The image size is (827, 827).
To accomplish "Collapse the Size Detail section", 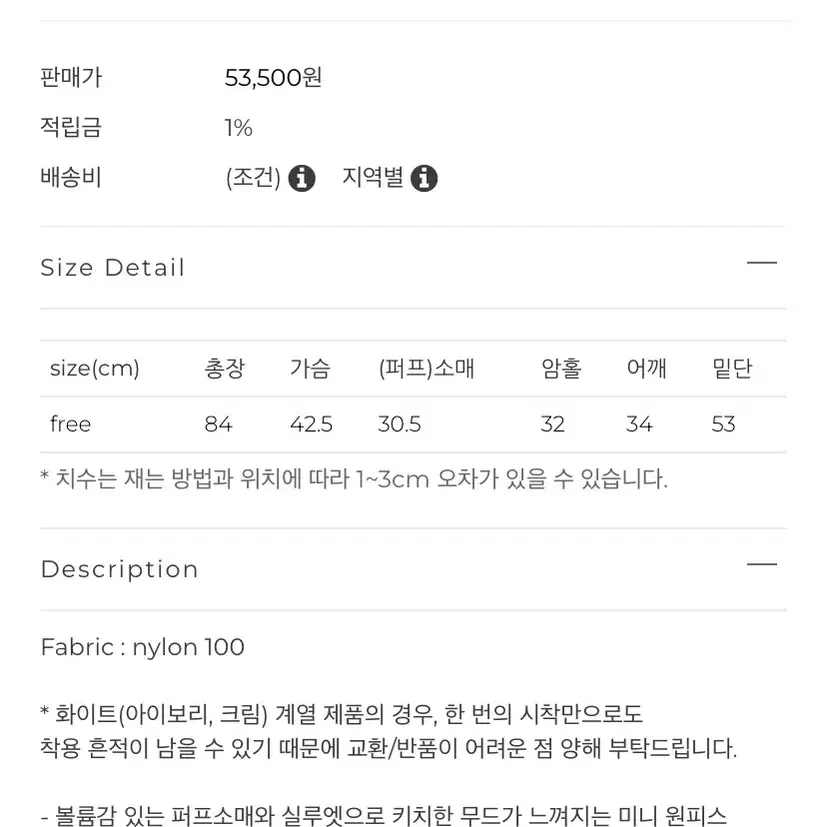I will tap(762, 262).
